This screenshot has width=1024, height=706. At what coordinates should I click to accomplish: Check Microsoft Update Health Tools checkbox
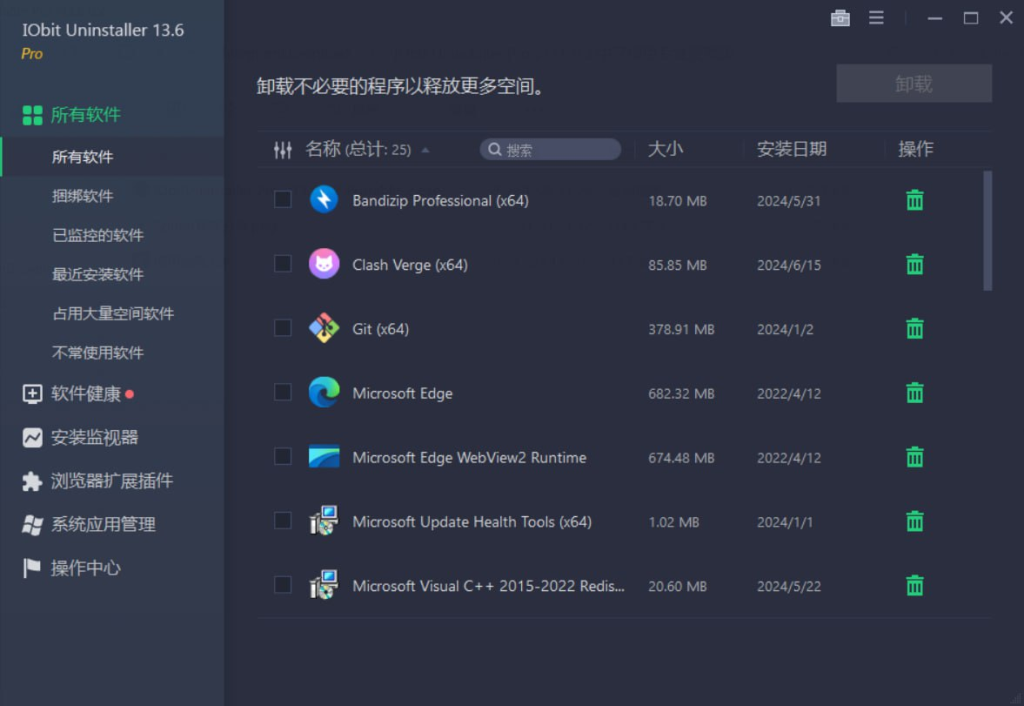[283, 521]
